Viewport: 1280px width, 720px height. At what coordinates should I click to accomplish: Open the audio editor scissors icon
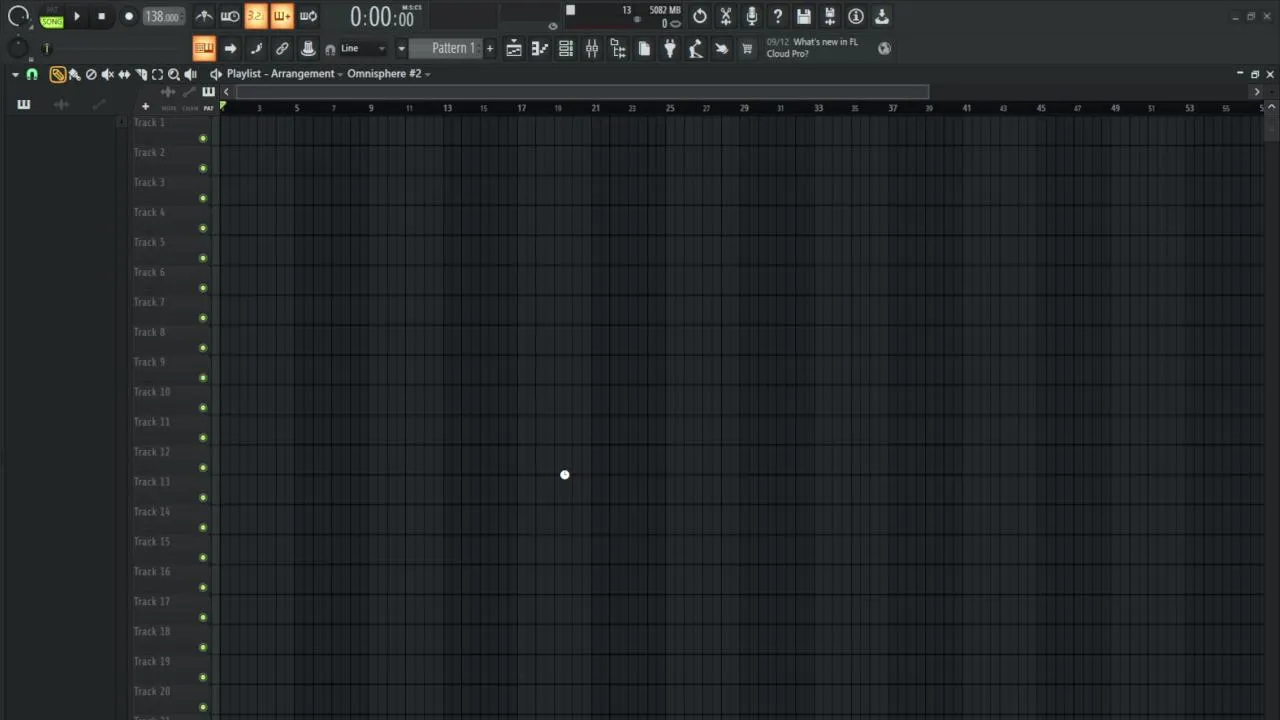[726, 16]
